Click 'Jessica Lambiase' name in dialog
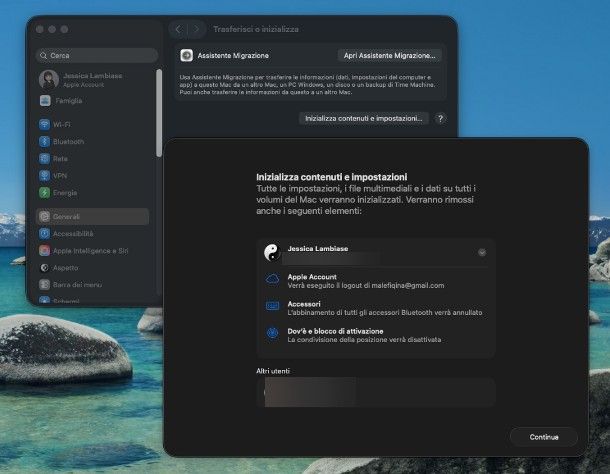The height and width of the screenshot is (474, 610). pyautogui.click(x=318, y=249)
